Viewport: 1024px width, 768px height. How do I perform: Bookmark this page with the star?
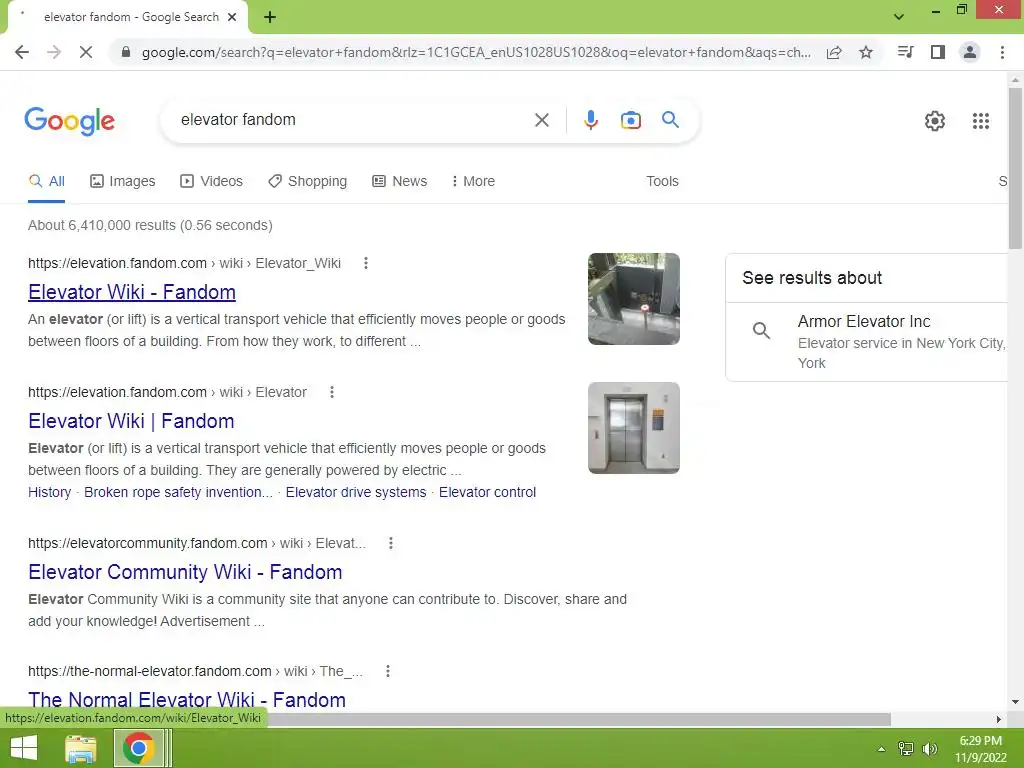tap(866, 52)
